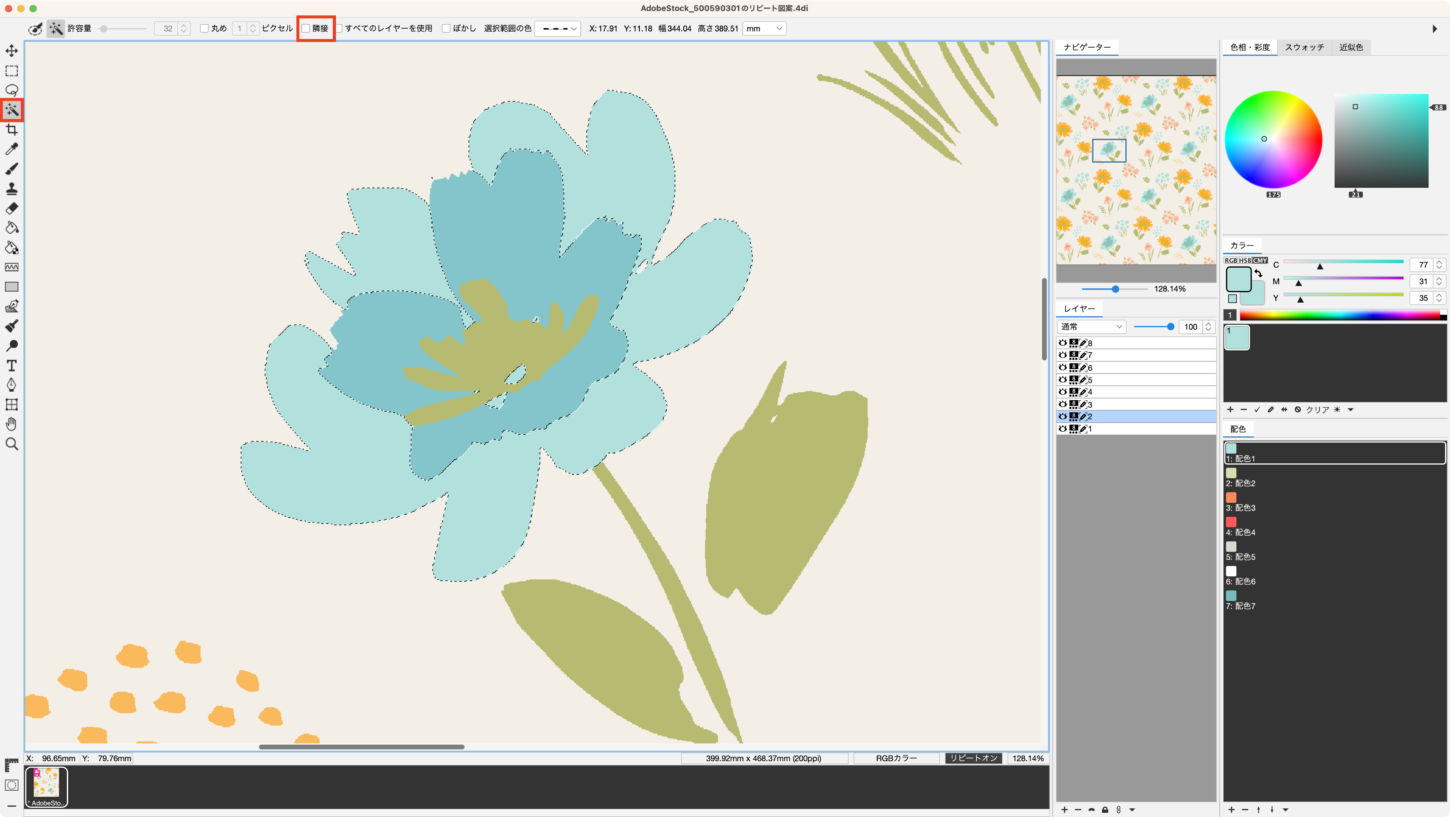The height and width of the screenshot is (817, 1450).
Task: Select the Lasso tool
Action: tap(12, 90)
